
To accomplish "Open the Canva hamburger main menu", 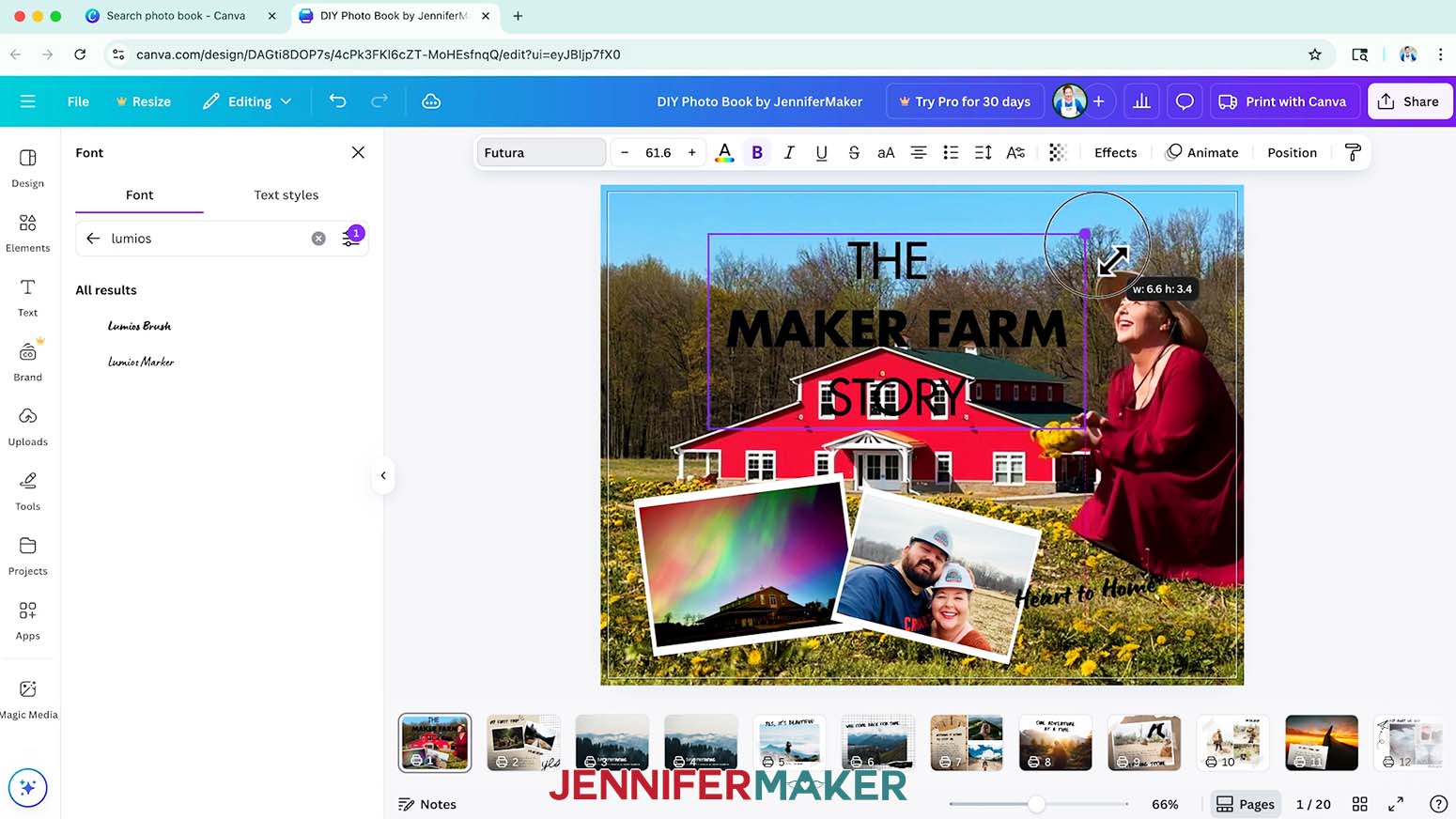I will 27,101.
